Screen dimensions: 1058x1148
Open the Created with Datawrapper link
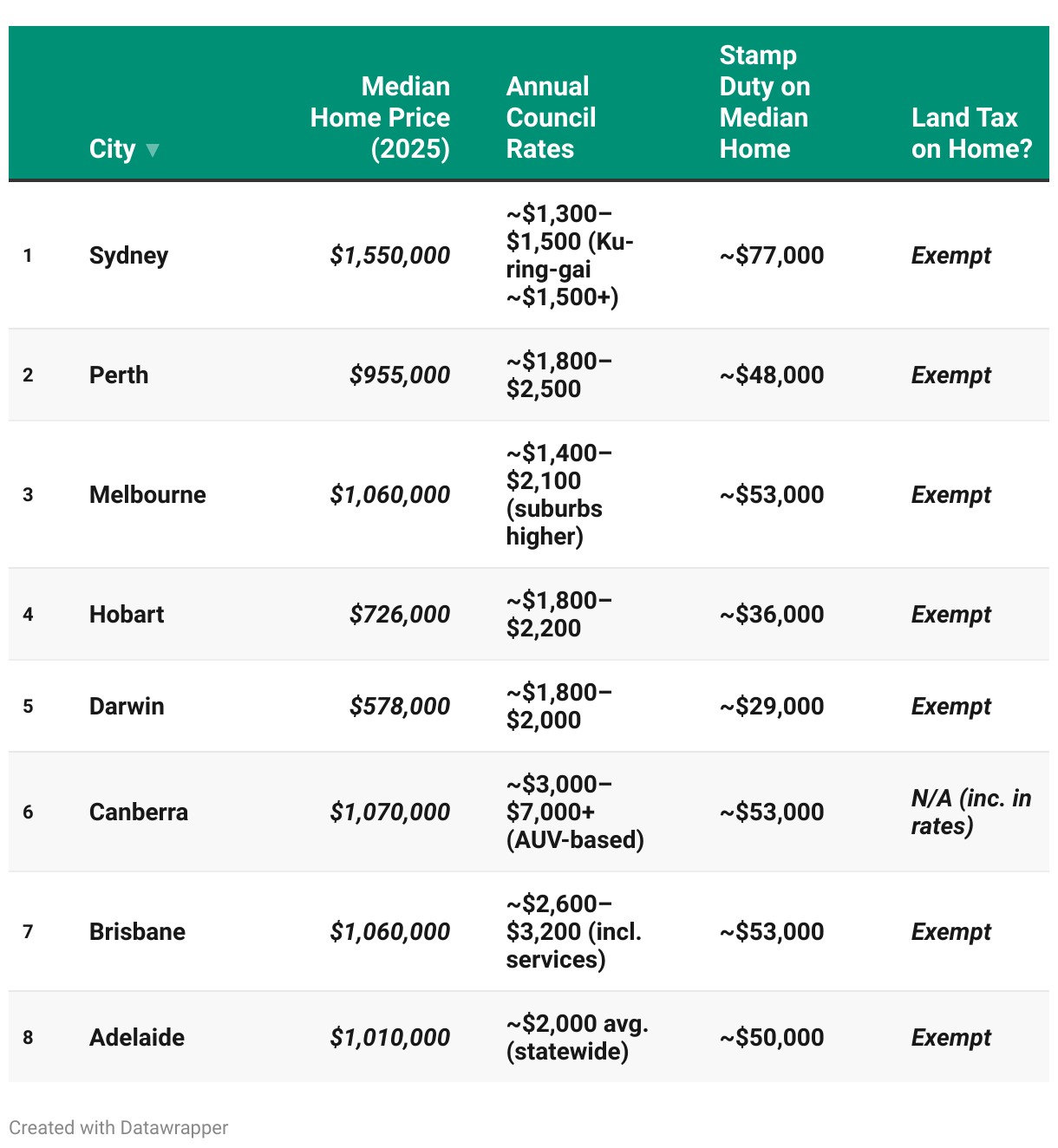click(119, 1127)
